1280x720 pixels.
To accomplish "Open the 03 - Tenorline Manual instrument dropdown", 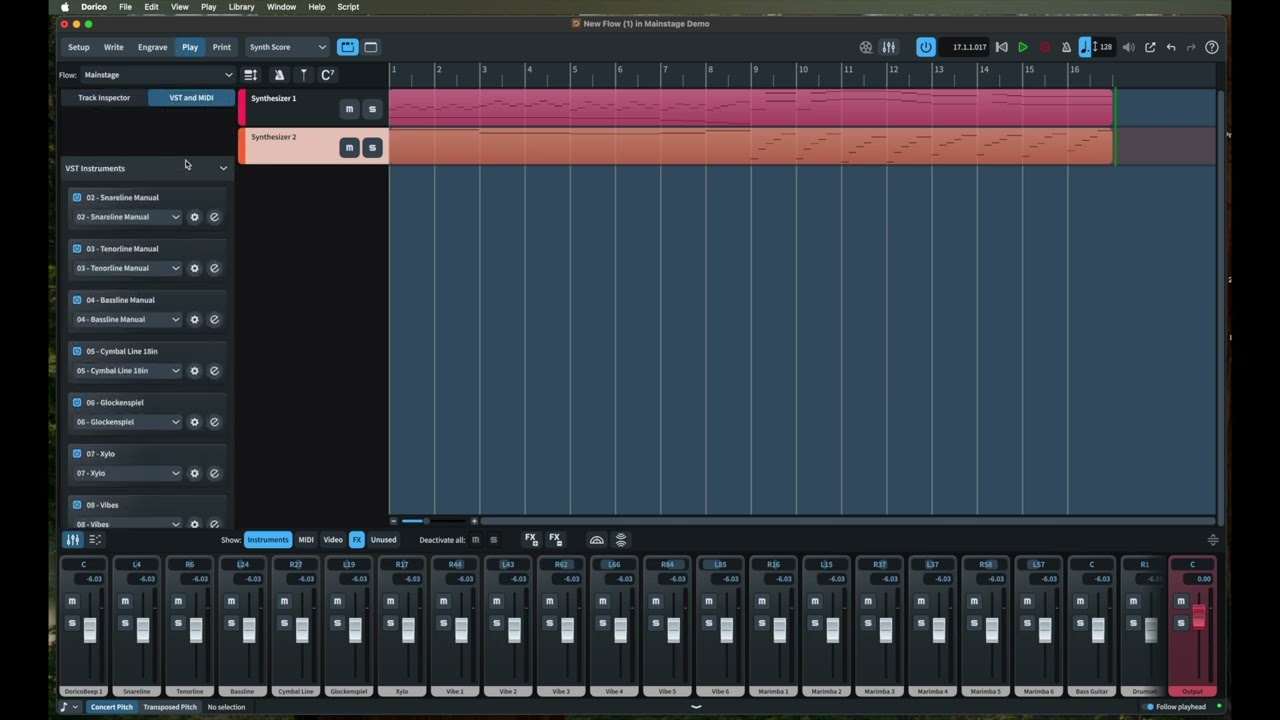I will click(127, 268).
